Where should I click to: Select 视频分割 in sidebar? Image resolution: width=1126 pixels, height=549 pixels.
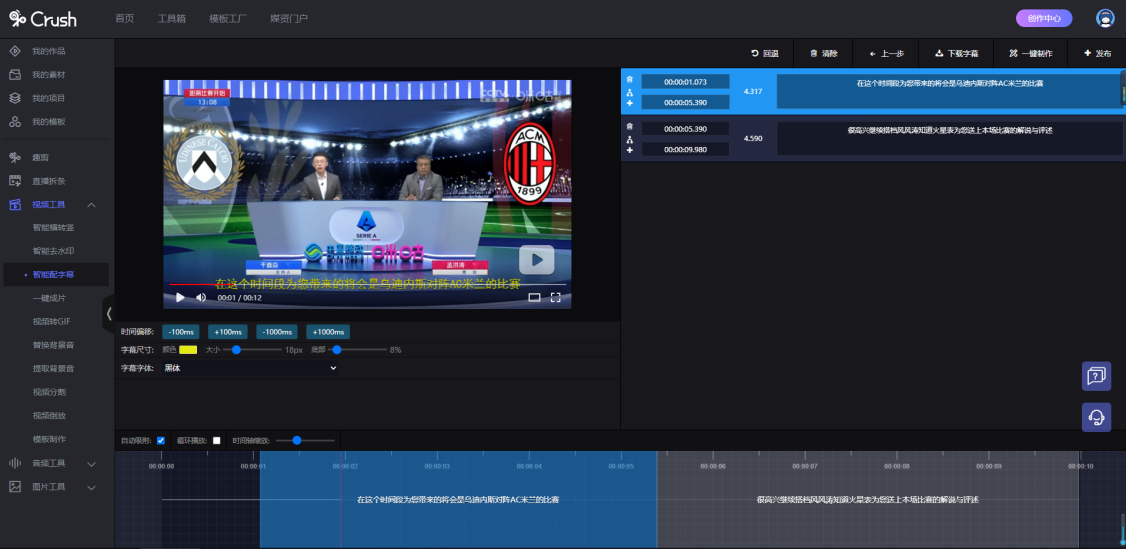click(x=49, y=393)
